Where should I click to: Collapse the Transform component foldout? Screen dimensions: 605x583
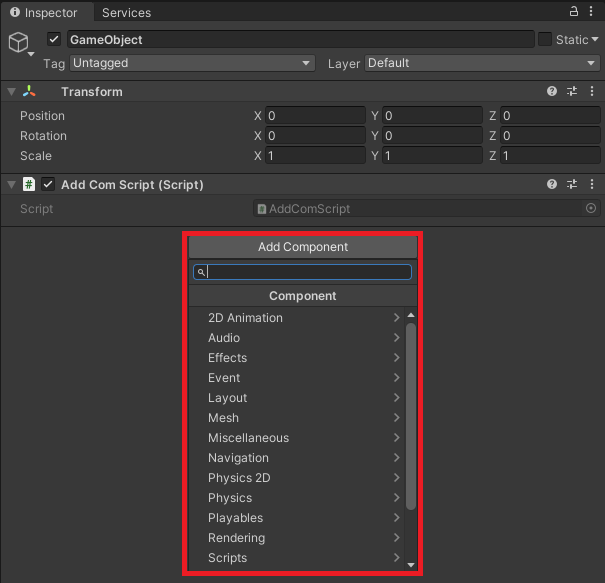[11, 92]
